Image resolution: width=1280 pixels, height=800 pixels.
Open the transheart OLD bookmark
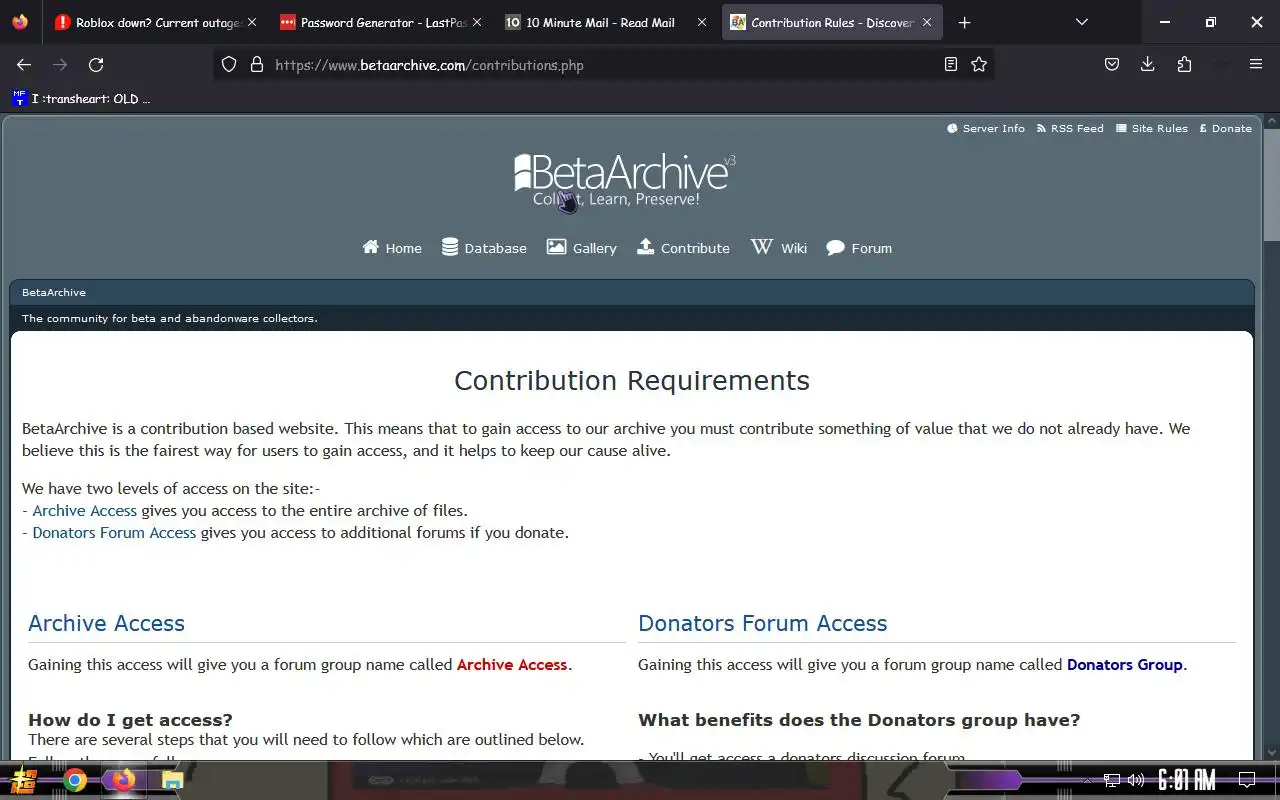[81, 98]
